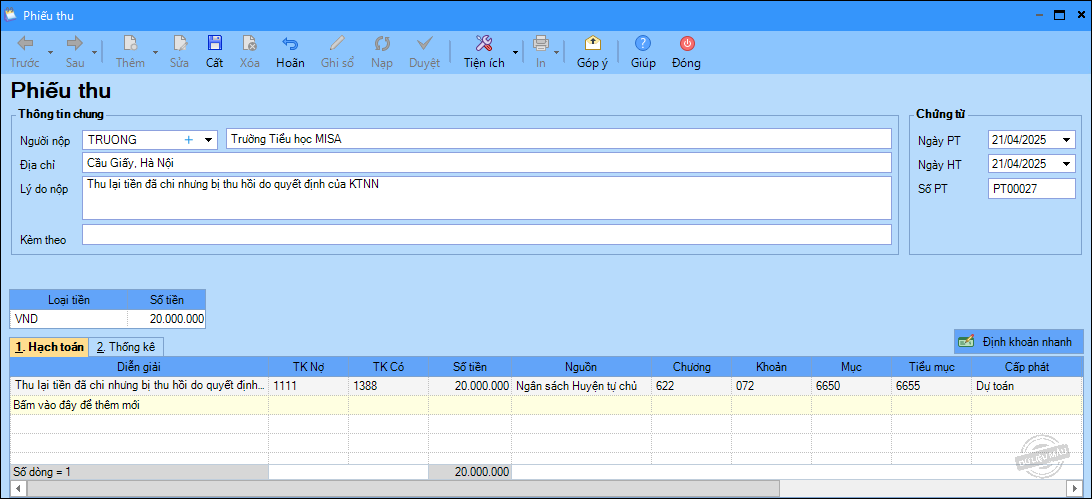Screen dimensions: 1092x499
Task: Go to previous voucher with Trước
Action: coord(25,52)
